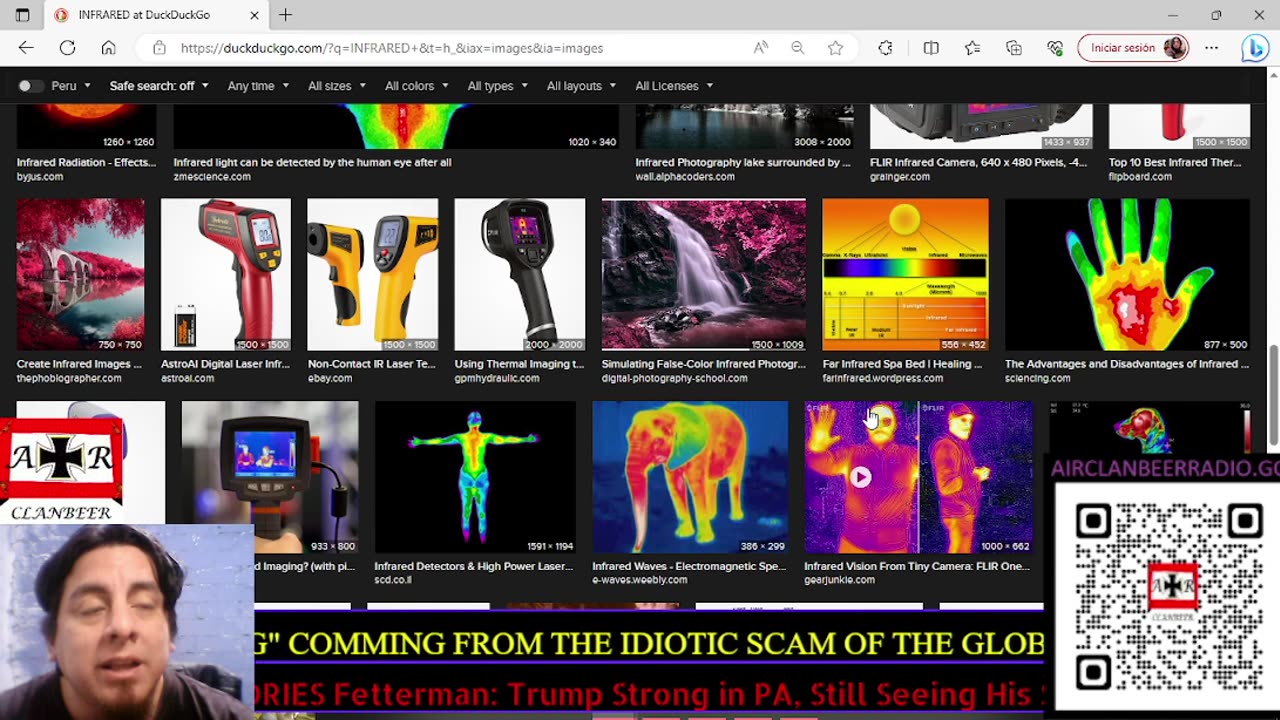Image resolution: width=1280 pixels, height=720 pixels.
Task: Open Browser essentials heart icon
Action: pyautogui.click(x=1055, y=48)
